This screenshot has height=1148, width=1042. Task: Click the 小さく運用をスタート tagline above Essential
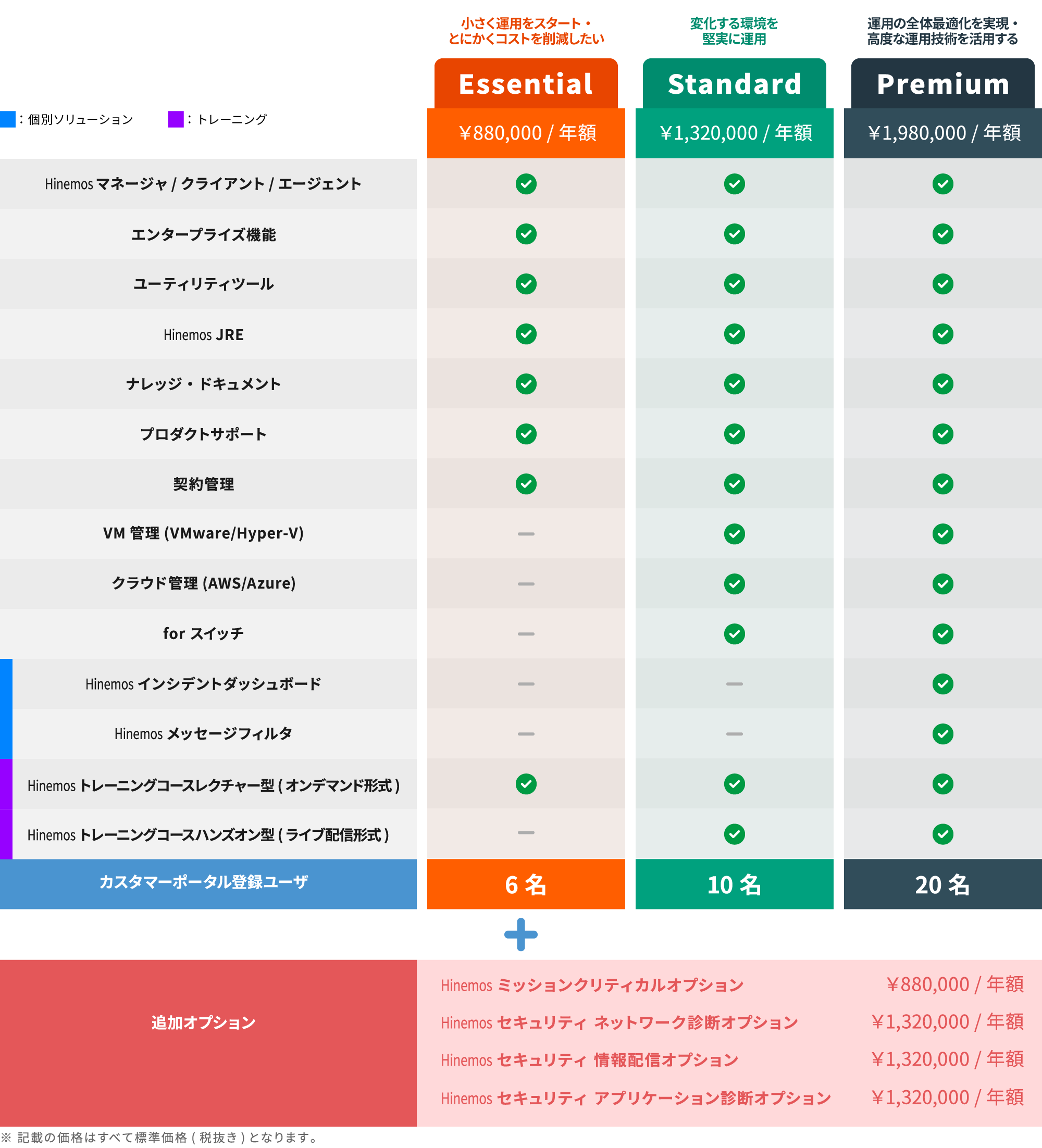(526, 31)
